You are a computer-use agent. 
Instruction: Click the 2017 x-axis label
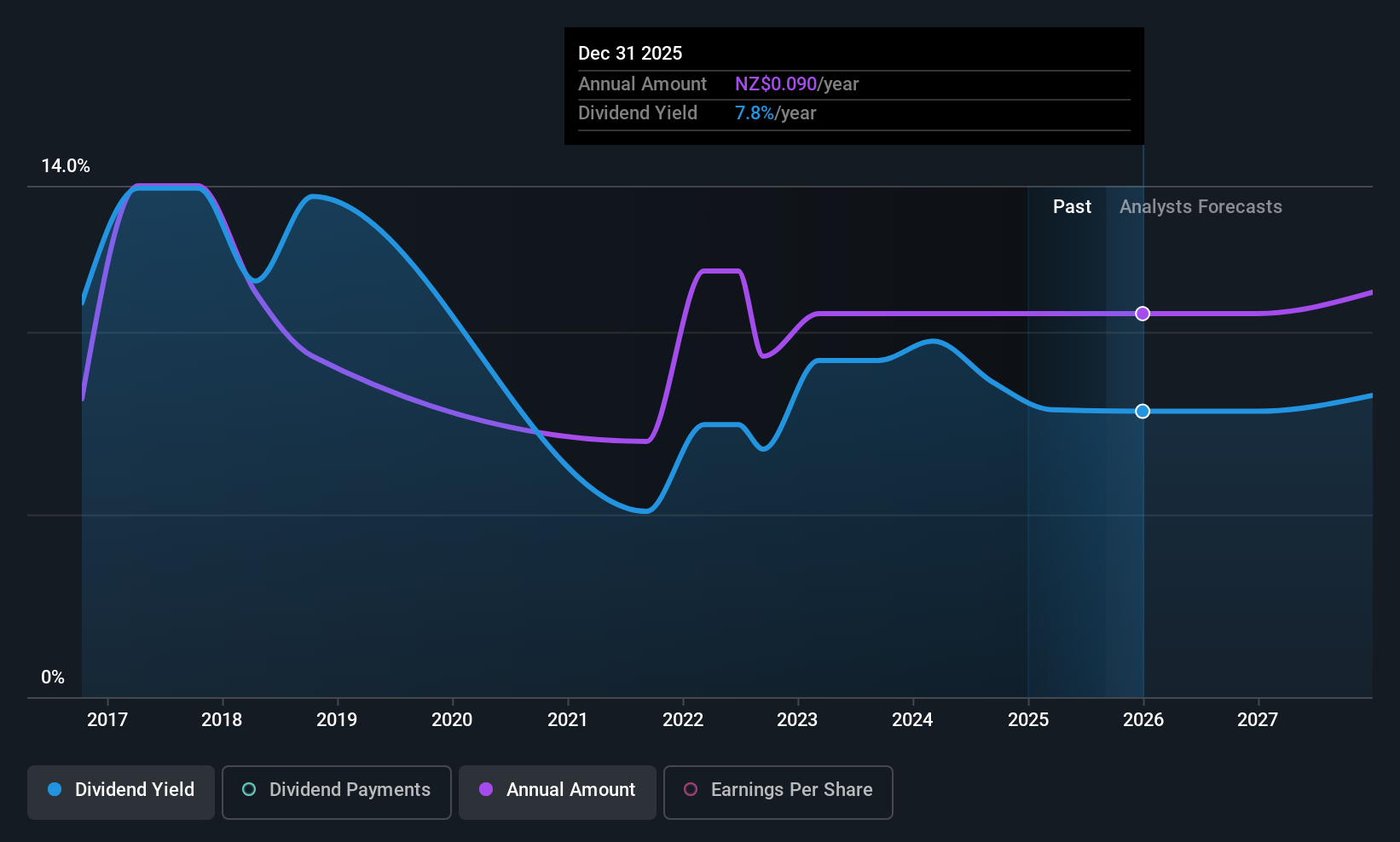[x=107, y=720]
